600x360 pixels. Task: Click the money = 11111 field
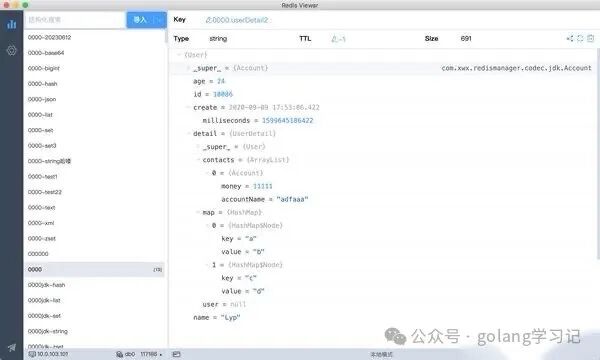pyautogui.click(x=246, y=186)
